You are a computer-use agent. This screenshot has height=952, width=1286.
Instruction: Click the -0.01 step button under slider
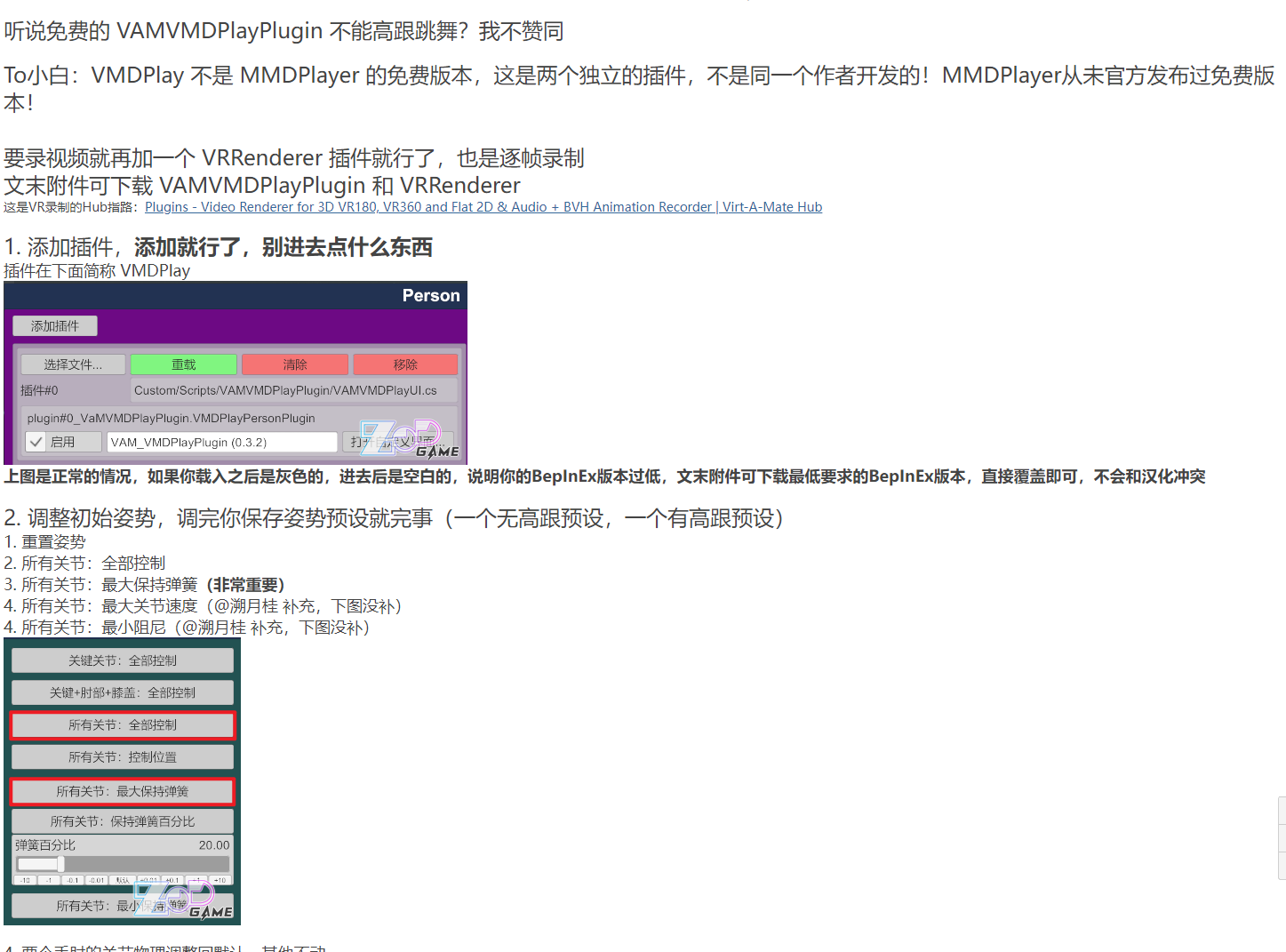tap(97, 880)
